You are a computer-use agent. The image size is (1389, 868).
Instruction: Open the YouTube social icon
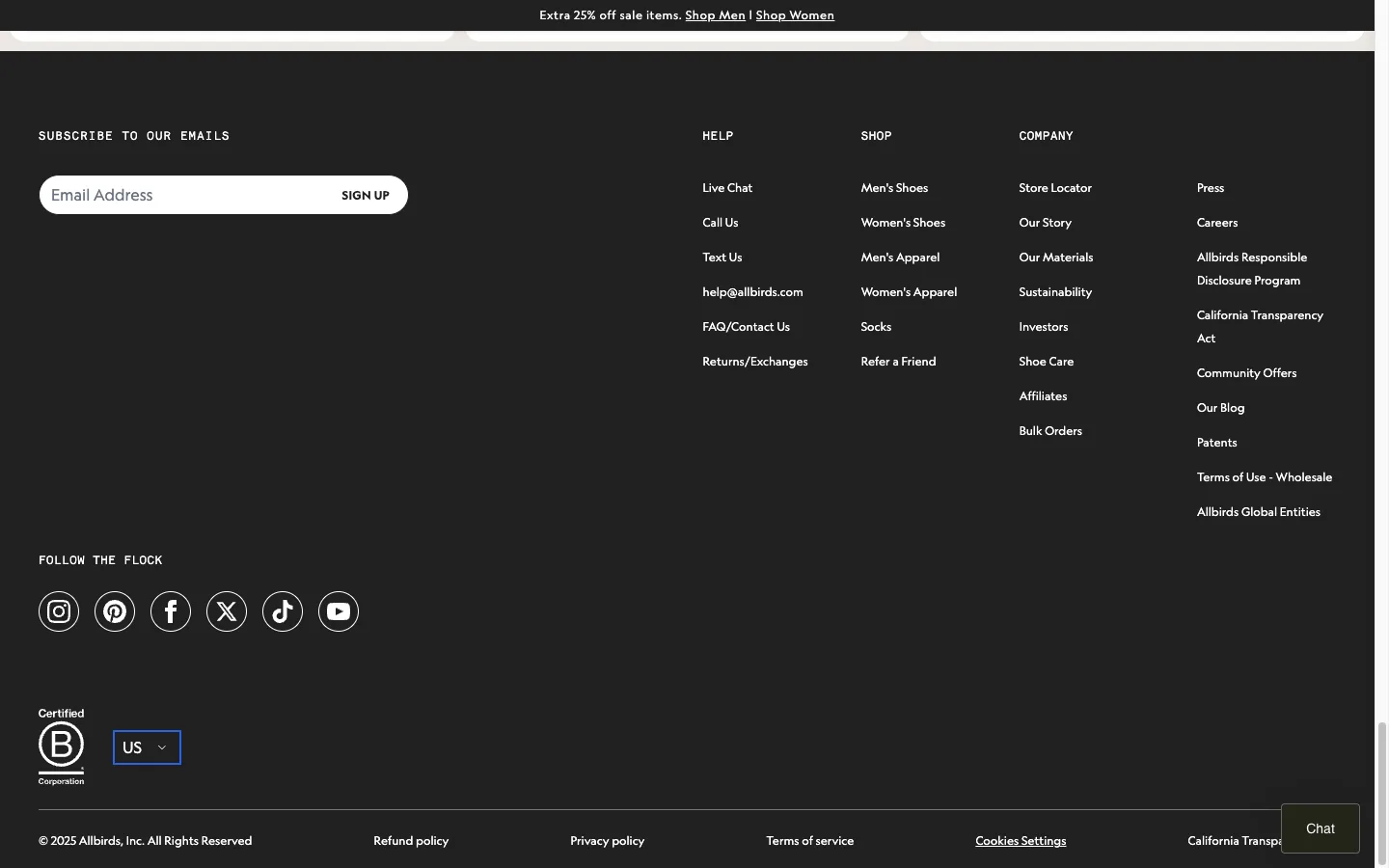tap(339, 611)
